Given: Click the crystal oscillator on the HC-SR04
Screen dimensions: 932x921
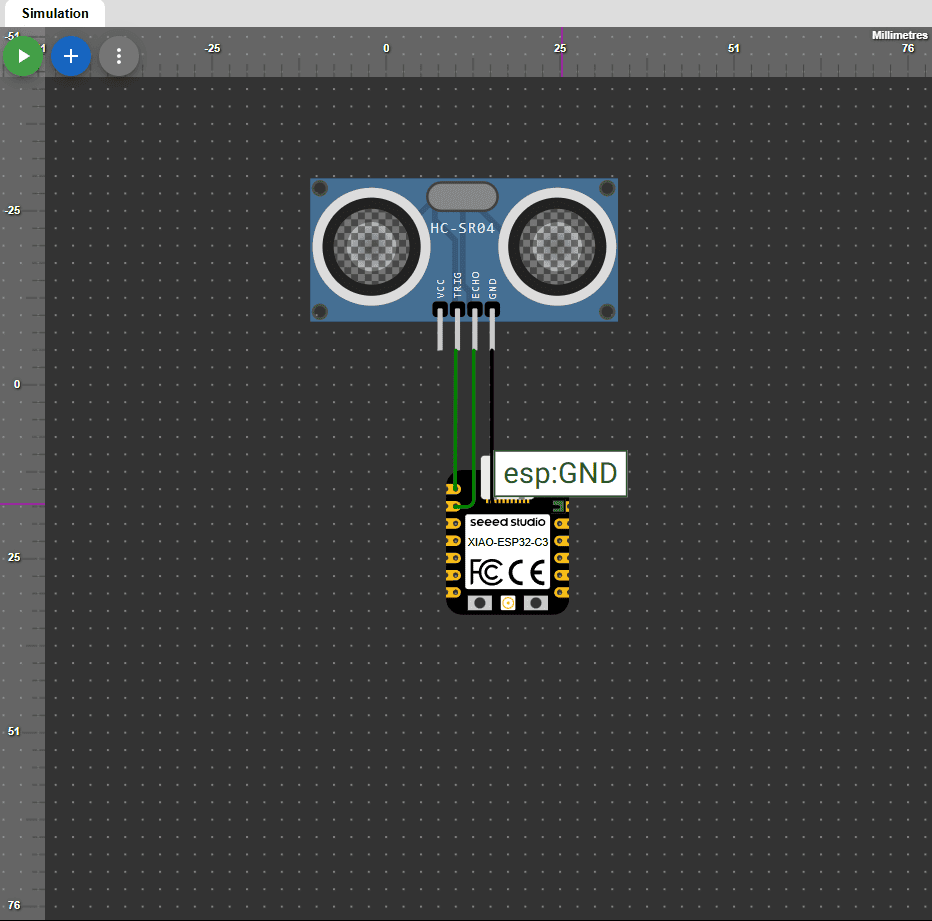Looking at the screenshot, I should (462, 197).
